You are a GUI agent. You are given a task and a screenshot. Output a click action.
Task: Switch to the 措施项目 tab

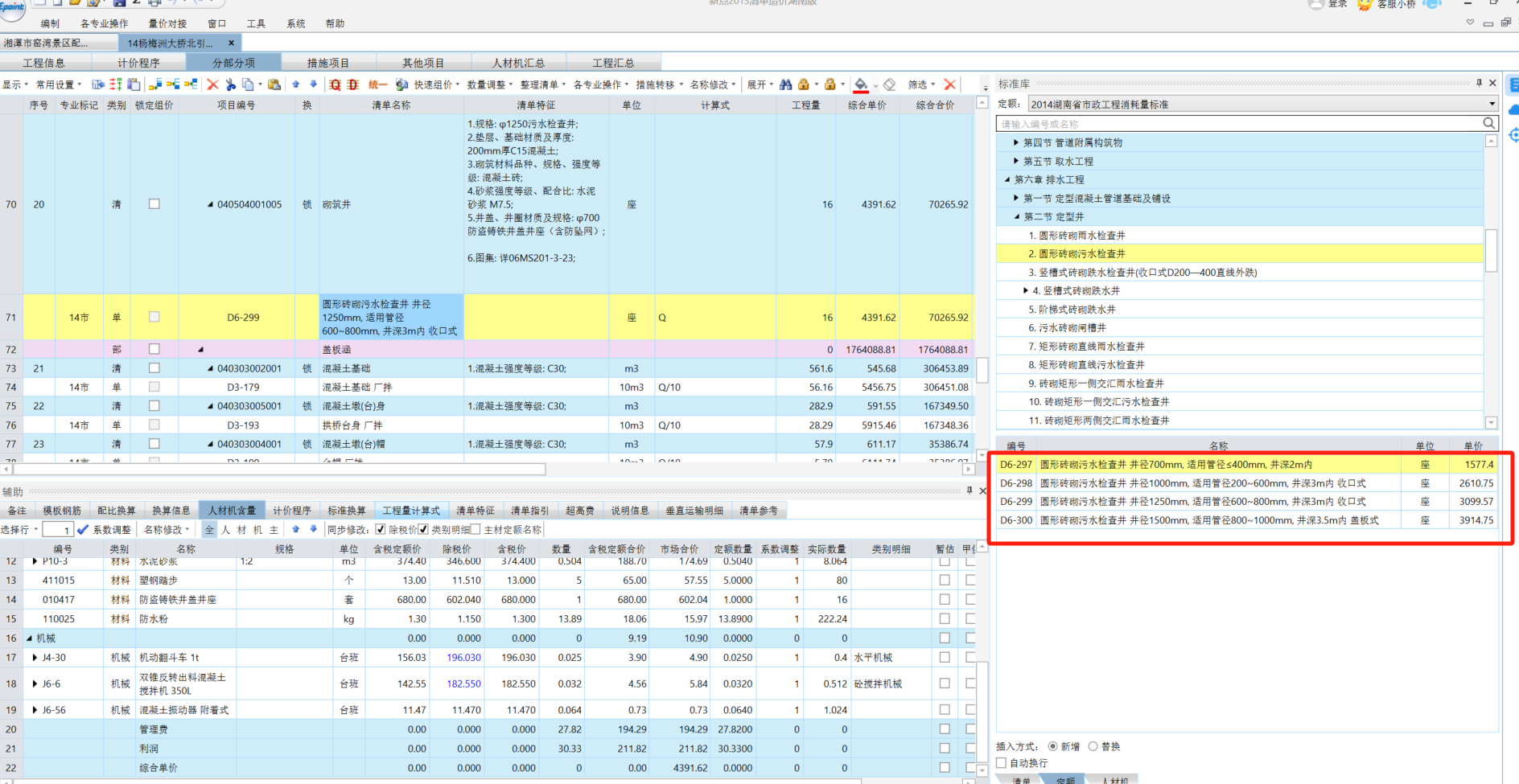(x=328, y=63)
